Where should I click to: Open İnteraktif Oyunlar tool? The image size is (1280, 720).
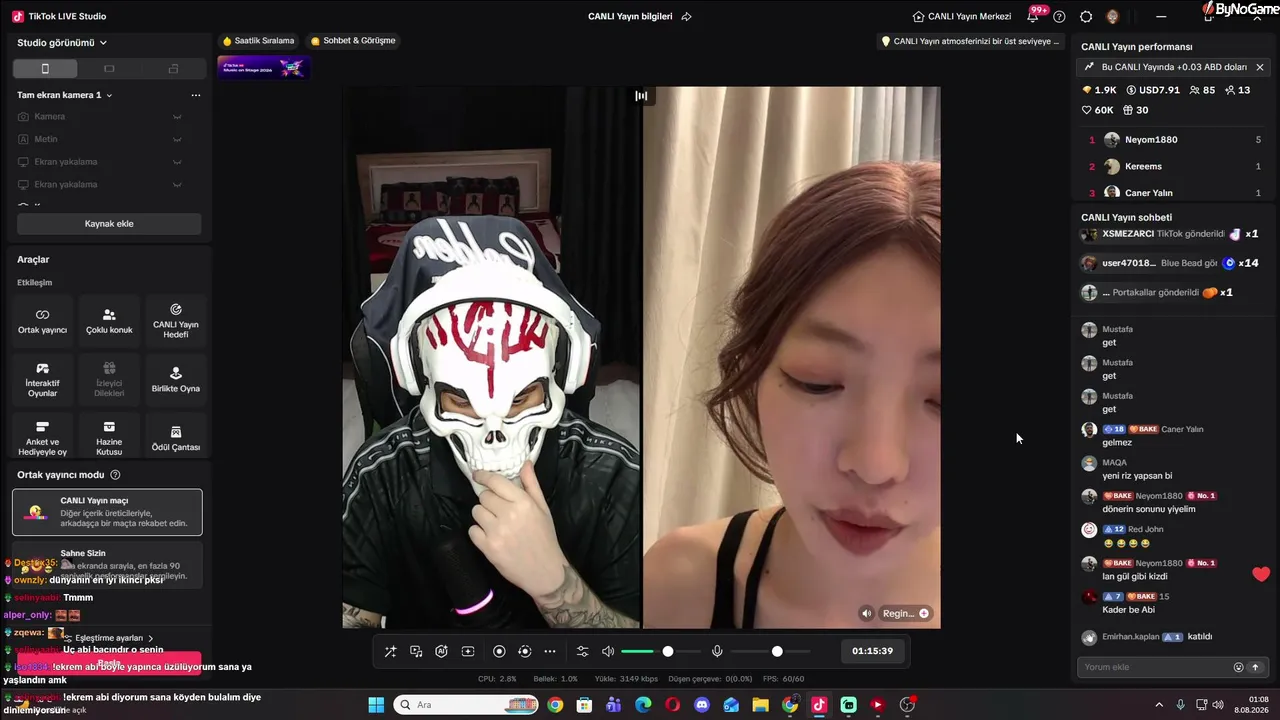42,380
